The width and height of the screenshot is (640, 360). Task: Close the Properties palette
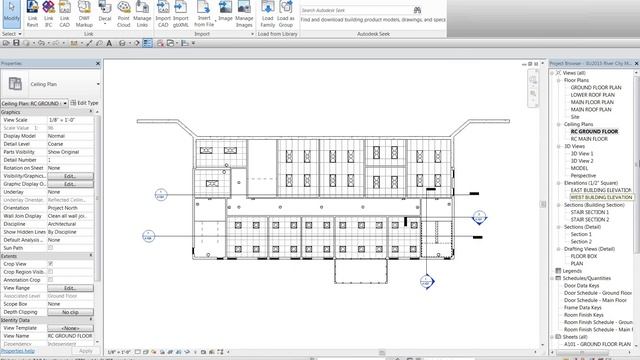98,63
